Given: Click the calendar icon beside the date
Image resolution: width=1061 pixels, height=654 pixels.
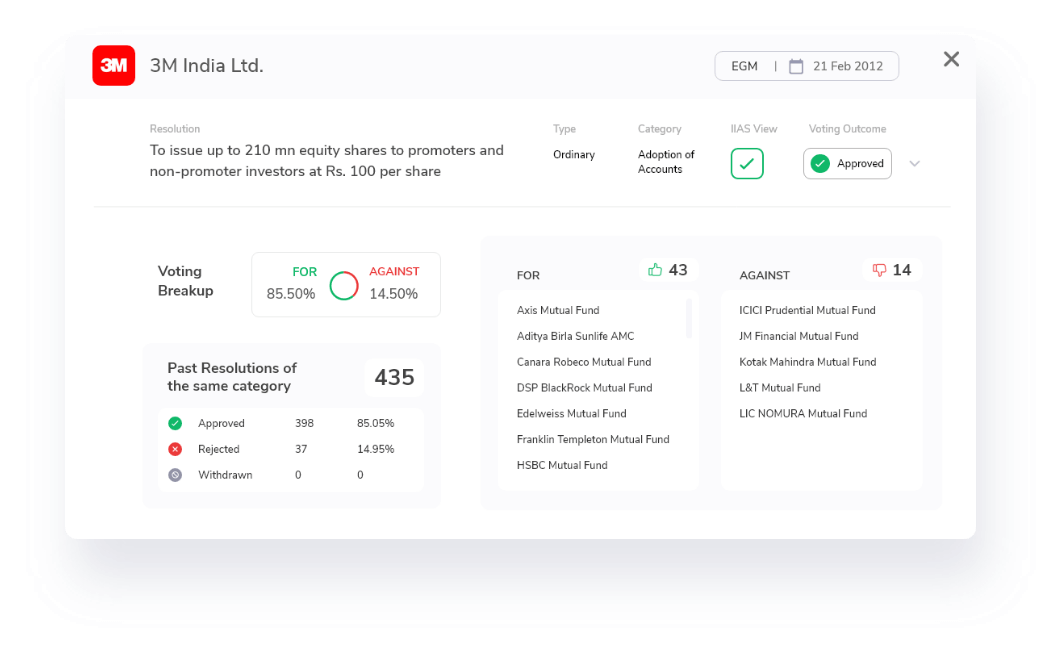Looking at the screenshot, I should click(x=796, y=67).
